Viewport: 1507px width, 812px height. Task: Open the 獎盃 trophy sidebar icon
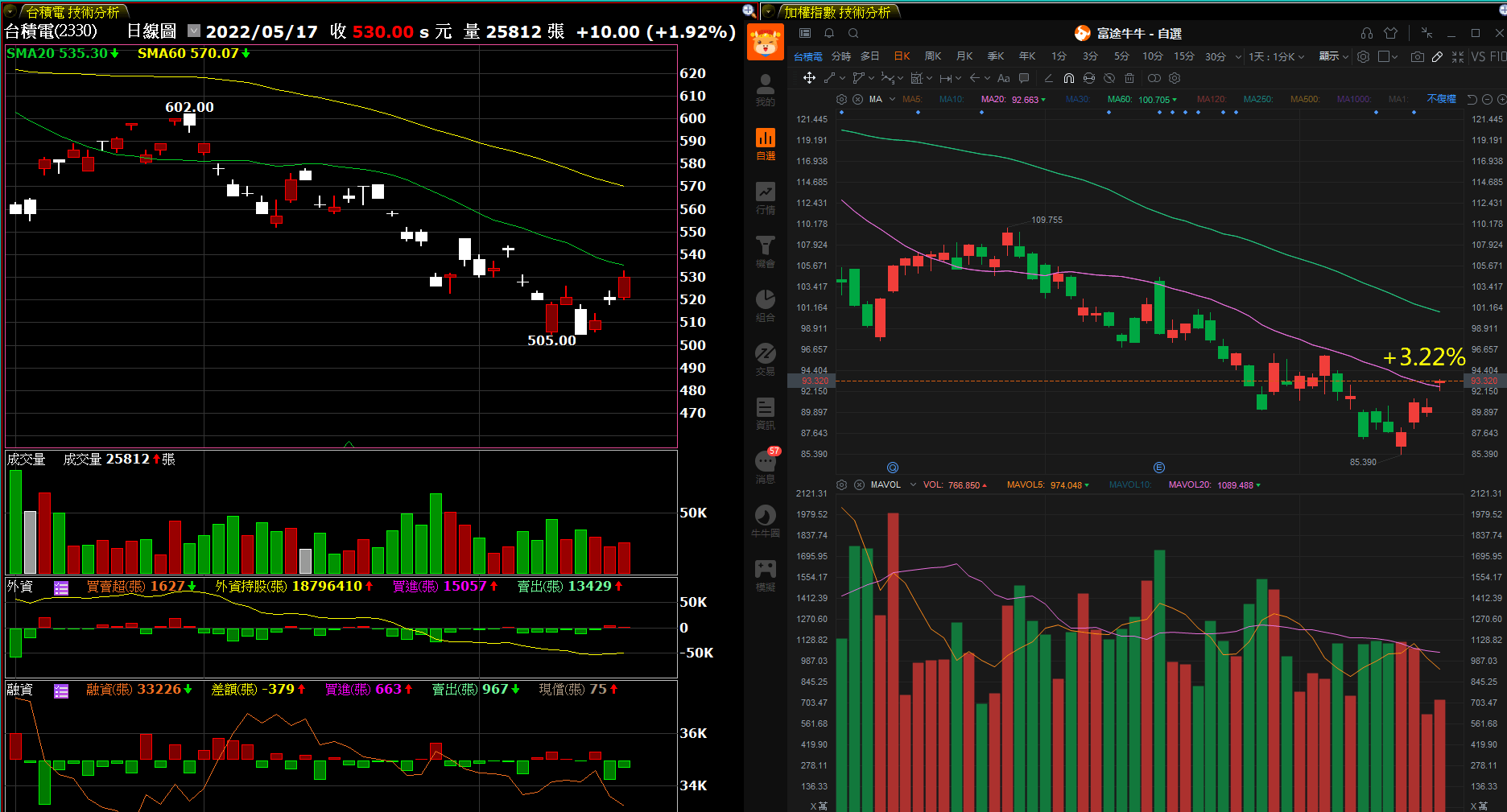pos(766,251)
